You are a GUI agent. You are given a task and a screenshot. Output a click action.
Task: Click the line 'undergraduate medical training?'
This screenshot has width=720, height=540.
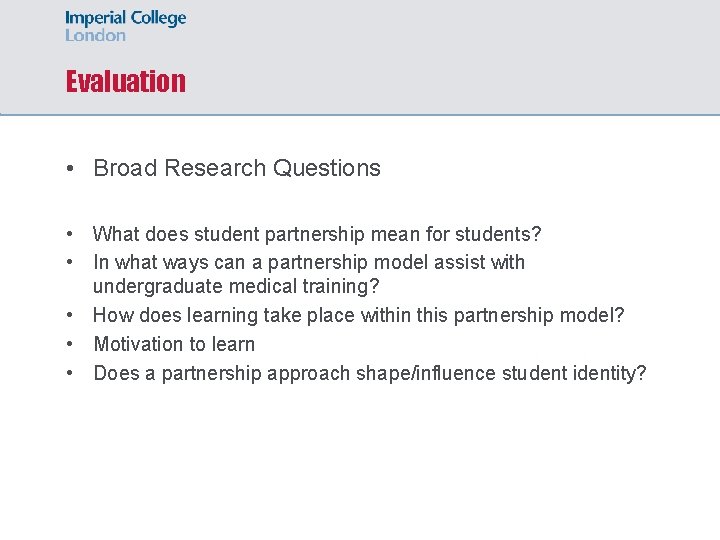coord(236,286)
